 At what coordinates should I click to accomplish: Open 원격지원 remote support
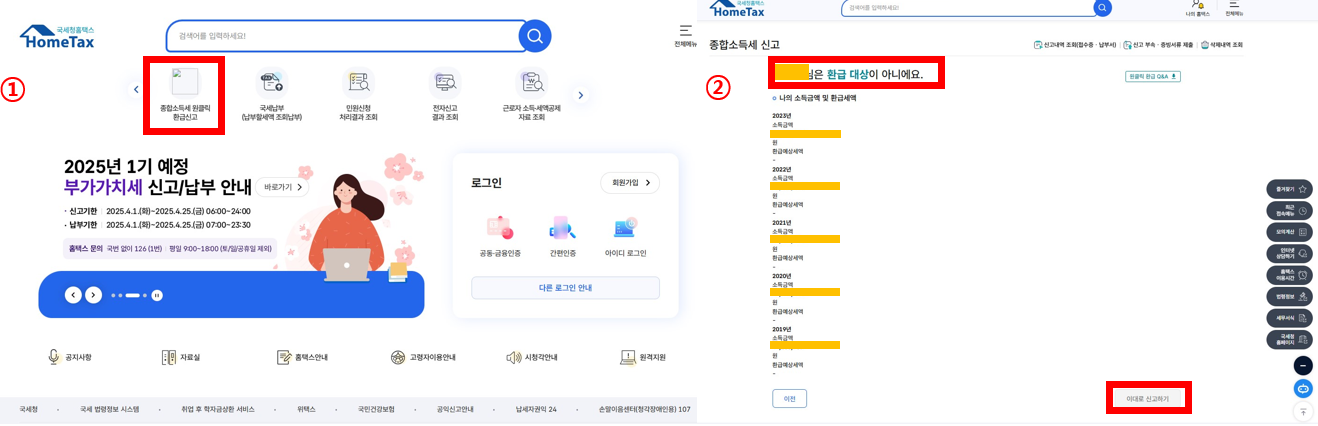pyautogui.click(x=643, y=357)
